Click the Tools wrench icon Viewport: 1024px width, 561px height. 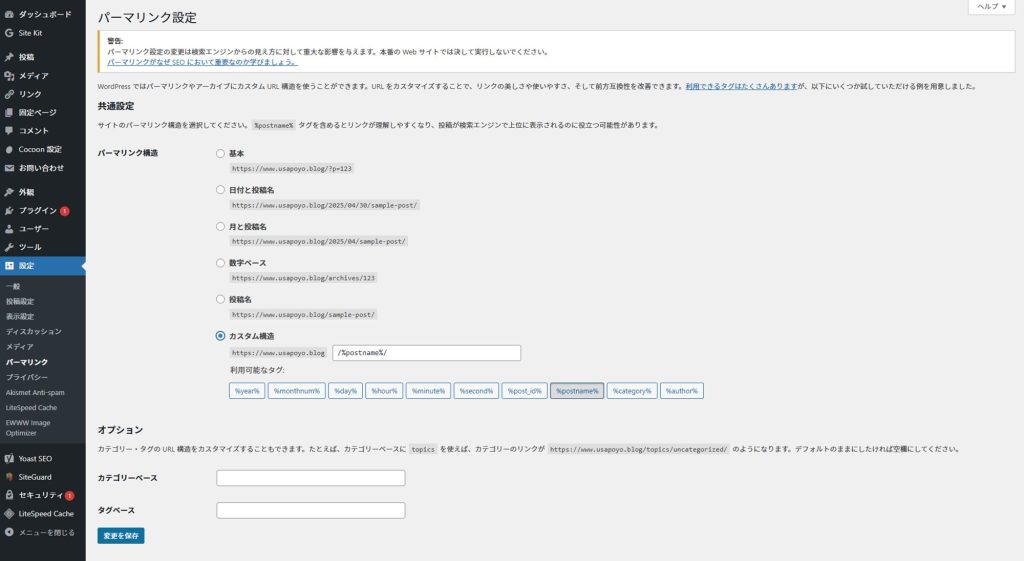click(x=9, y=247)
